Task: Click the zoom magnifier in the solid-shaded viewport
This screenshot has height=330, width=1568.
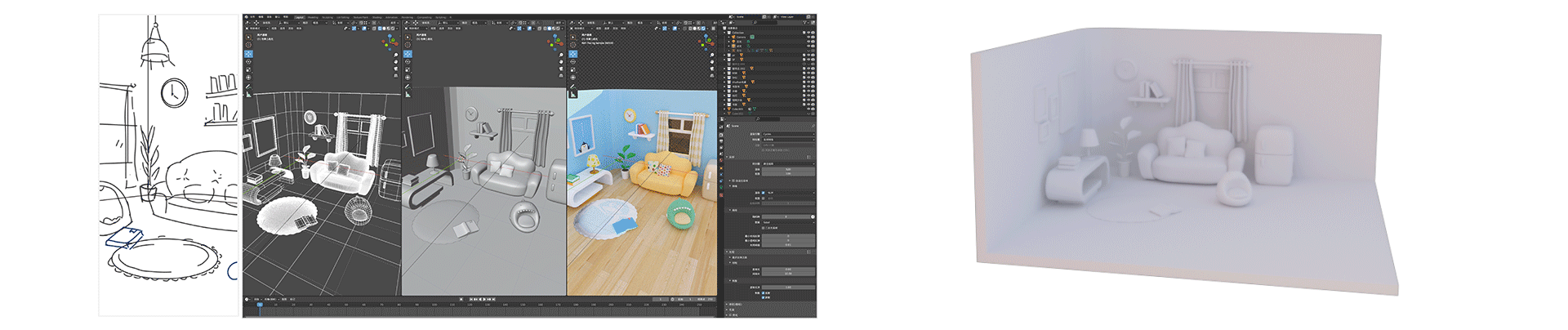Action: click(561, 55)
